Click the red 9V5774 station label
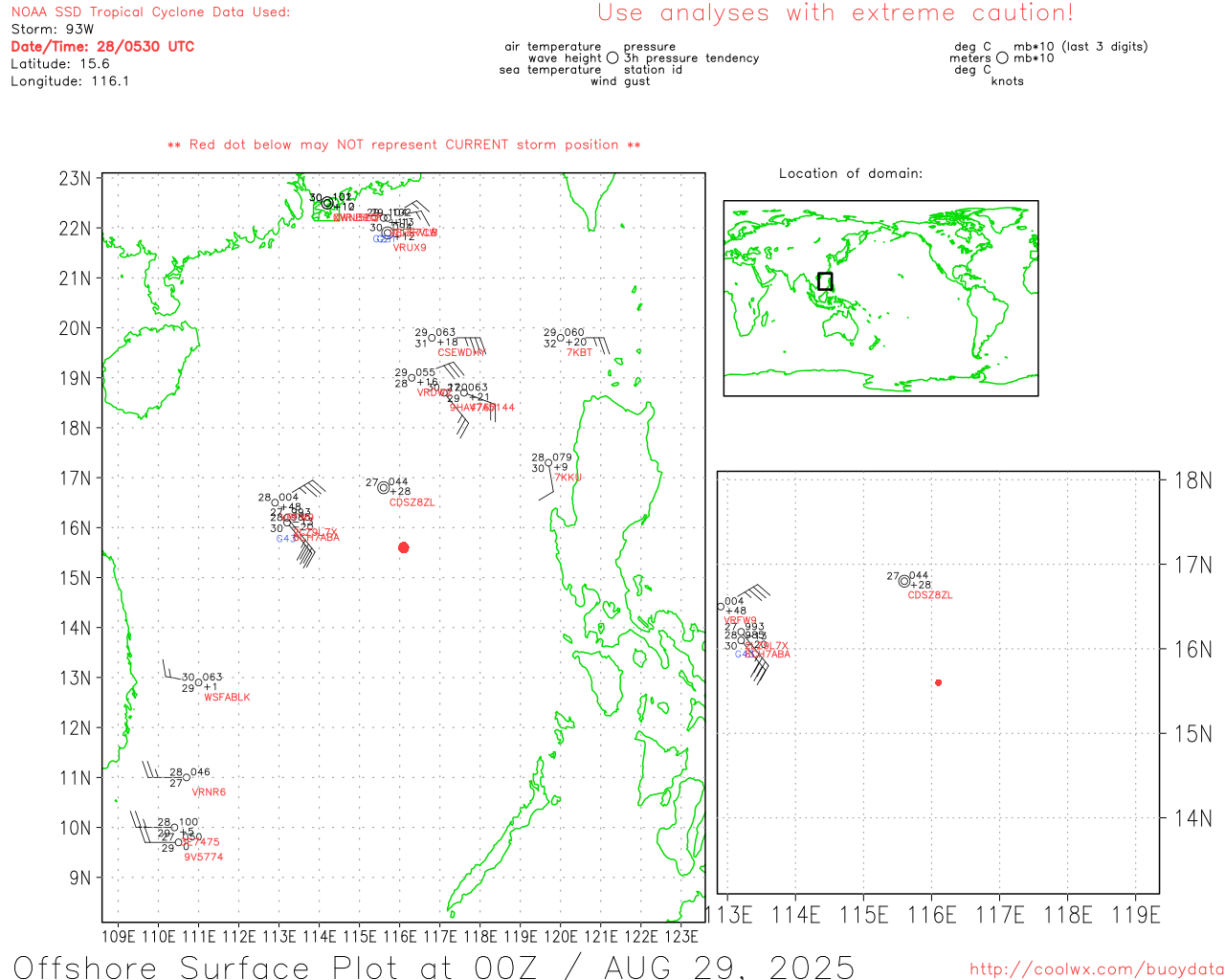Image resolution: width=1225 pixels, height=980 pixels. [204, 857]
